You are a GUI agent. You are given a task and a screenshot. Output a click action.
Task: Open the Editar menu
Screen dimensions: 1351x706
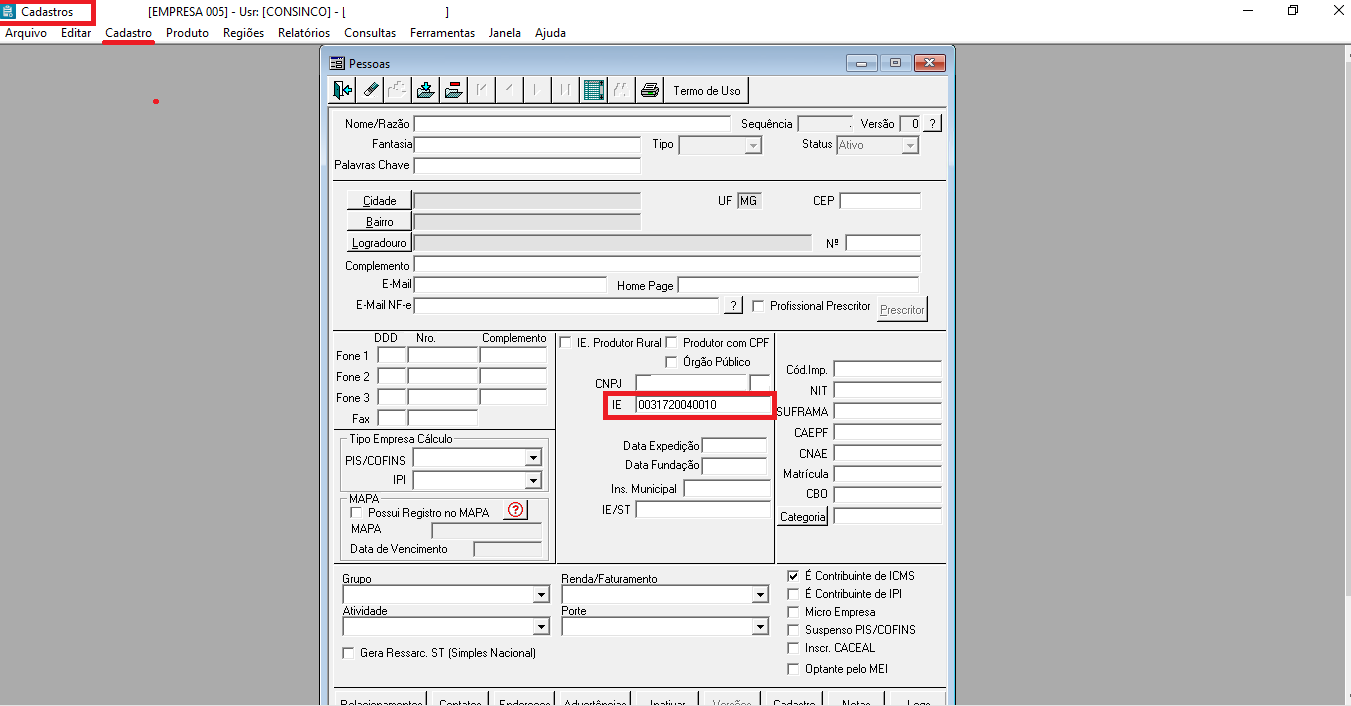coord(76,33)
